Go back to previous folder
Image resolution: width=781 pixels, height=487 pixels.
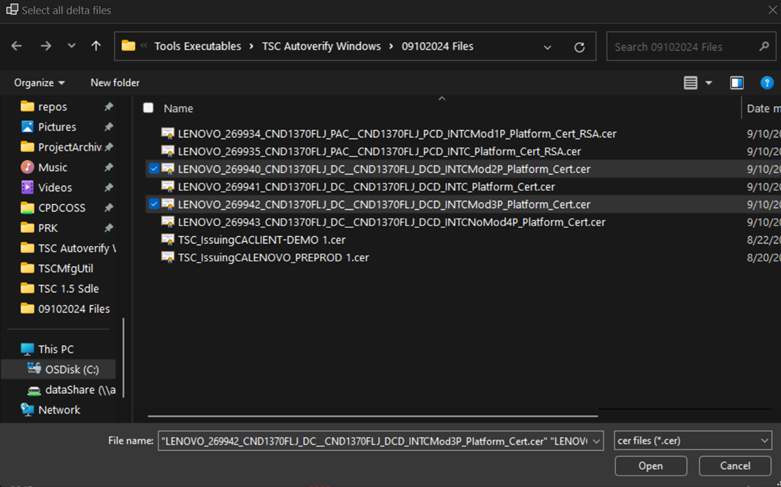[x=16, y=46]
